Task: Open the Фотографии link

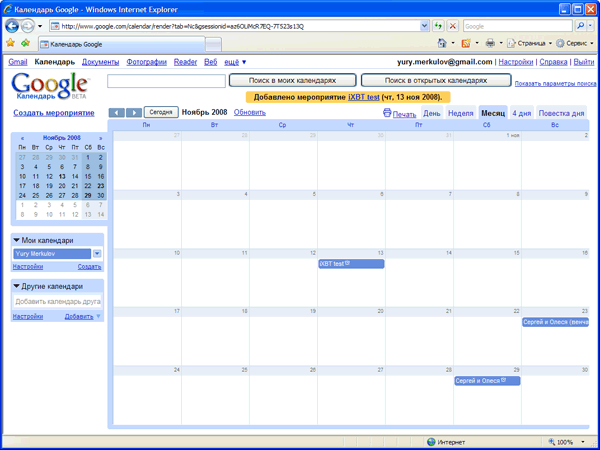Action: 147,62
